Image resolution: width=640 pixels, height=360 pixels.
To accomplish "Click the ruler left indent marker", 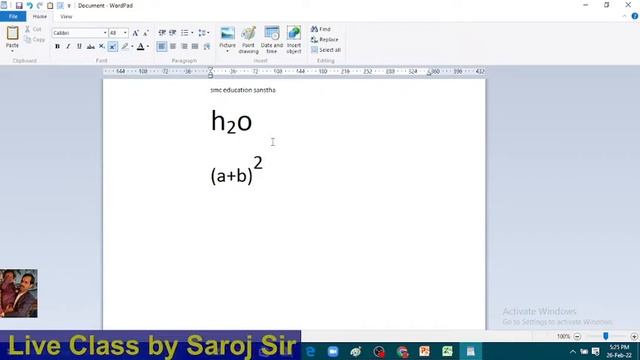I will click(210, 73).
